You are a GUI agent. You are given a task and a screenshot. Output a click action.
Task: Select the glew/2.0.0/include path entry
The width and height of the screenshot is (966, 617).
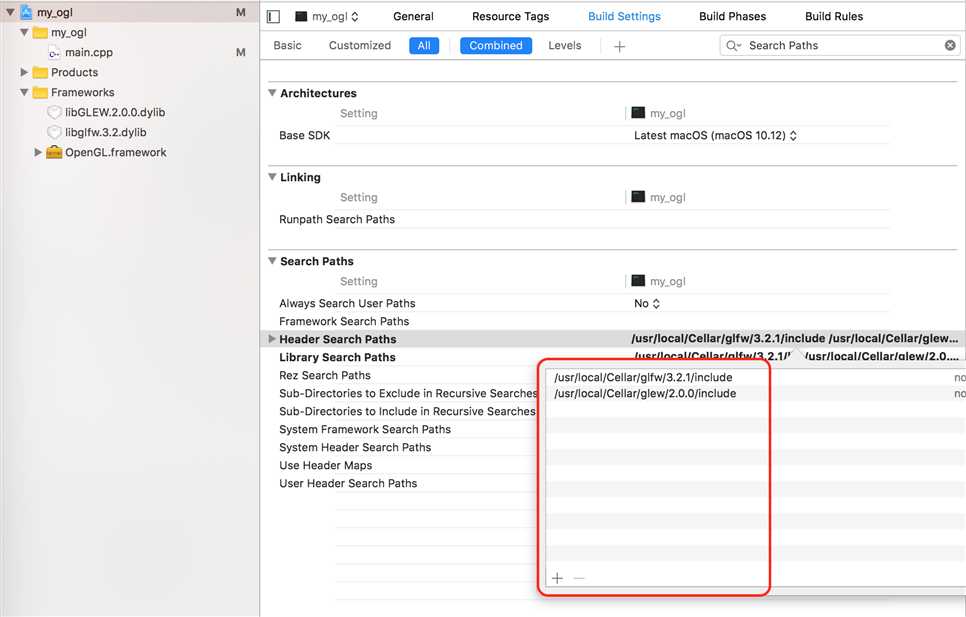tap(645, 393)
